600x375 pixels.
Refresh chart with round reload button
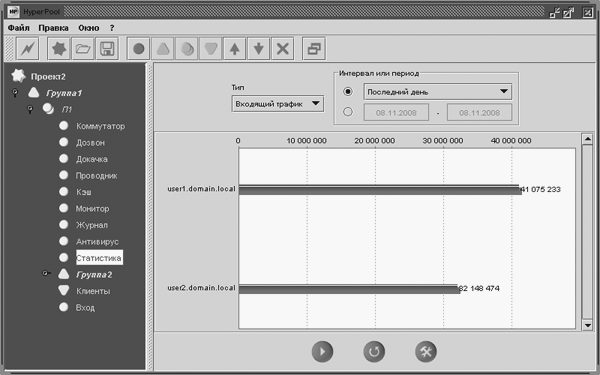374,351
